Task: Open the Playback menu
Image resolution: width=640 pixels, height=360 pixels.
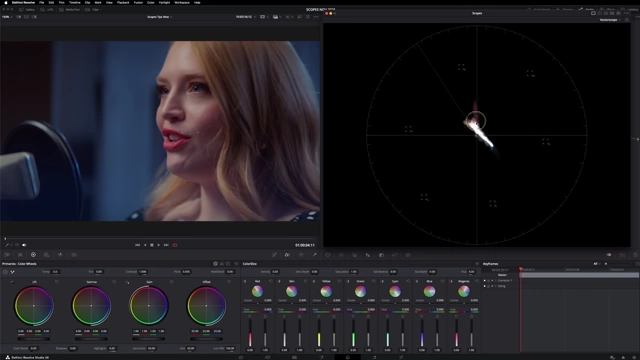Action: pyautogui.click(x=123, y=2)
